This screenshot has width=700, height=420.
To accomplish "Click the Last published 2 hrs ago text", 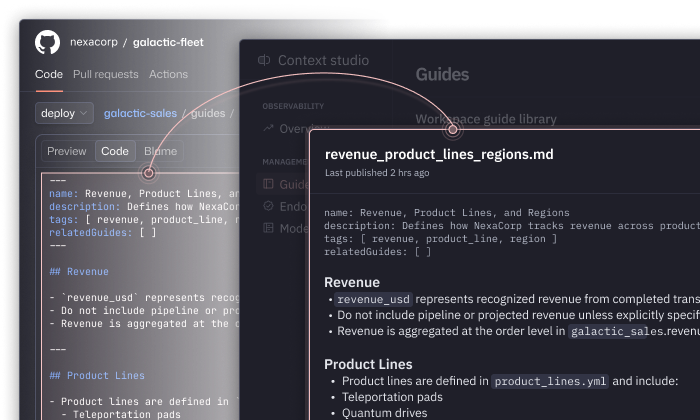I will pos(377,173).
